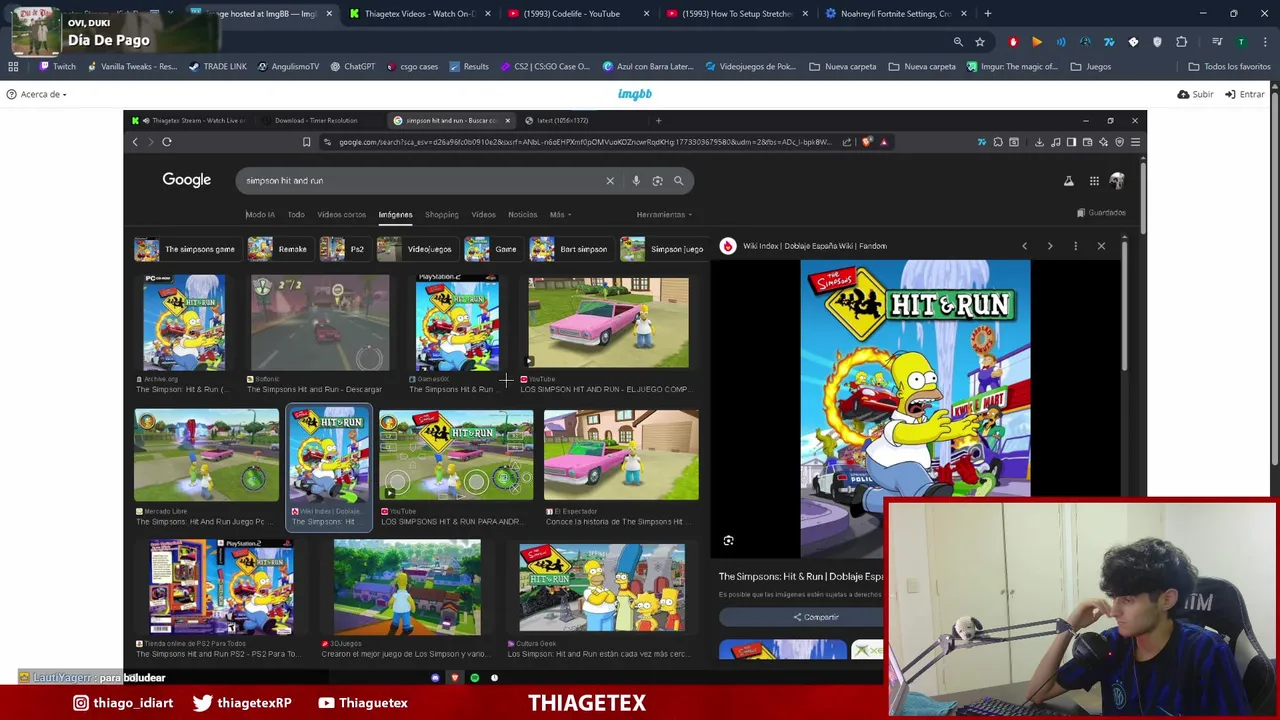The height and width of the screenshot is (720, 1280).
Task: Open the Google Labs flask icon
Action: [1068, 181]
